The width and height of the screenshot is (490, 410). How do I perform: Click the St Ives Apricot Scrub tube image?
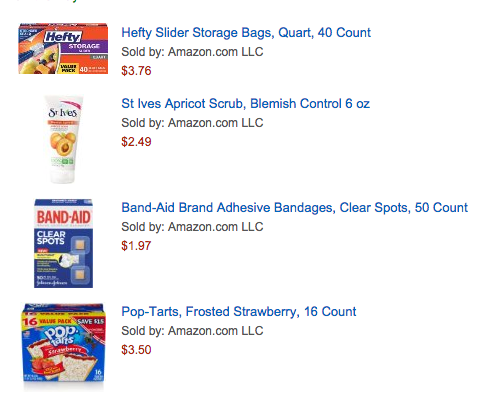(x=63, y=139)
